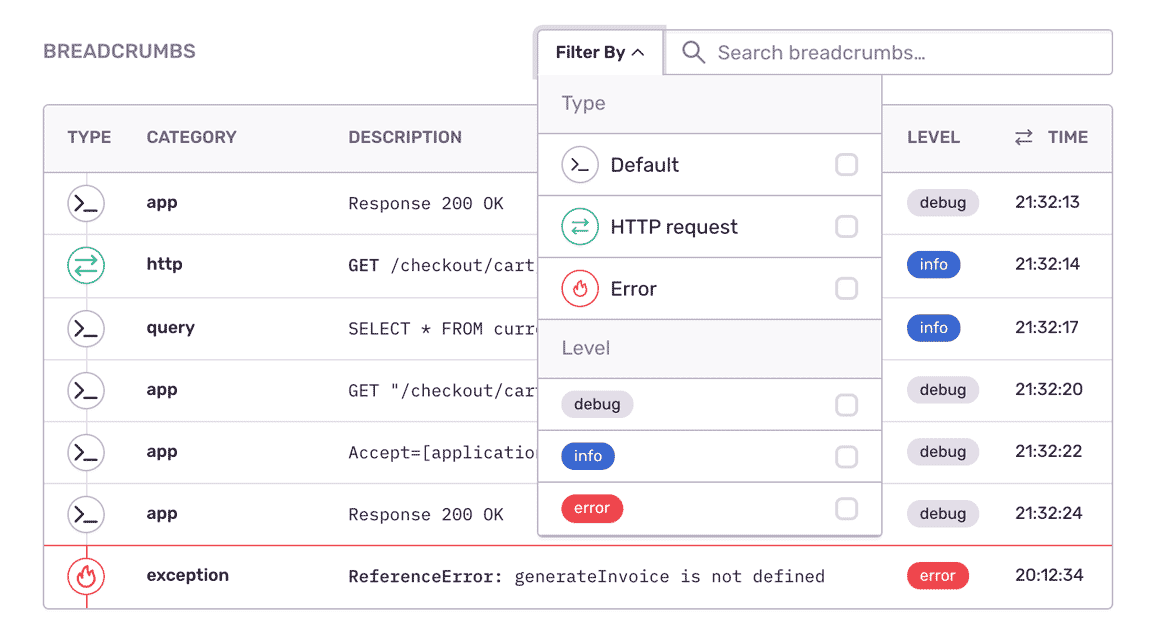The height and width of the screenshot is (638, 1156).
Task: Click the green HTTP arrows icon on the http row
Action: [86, 265]
